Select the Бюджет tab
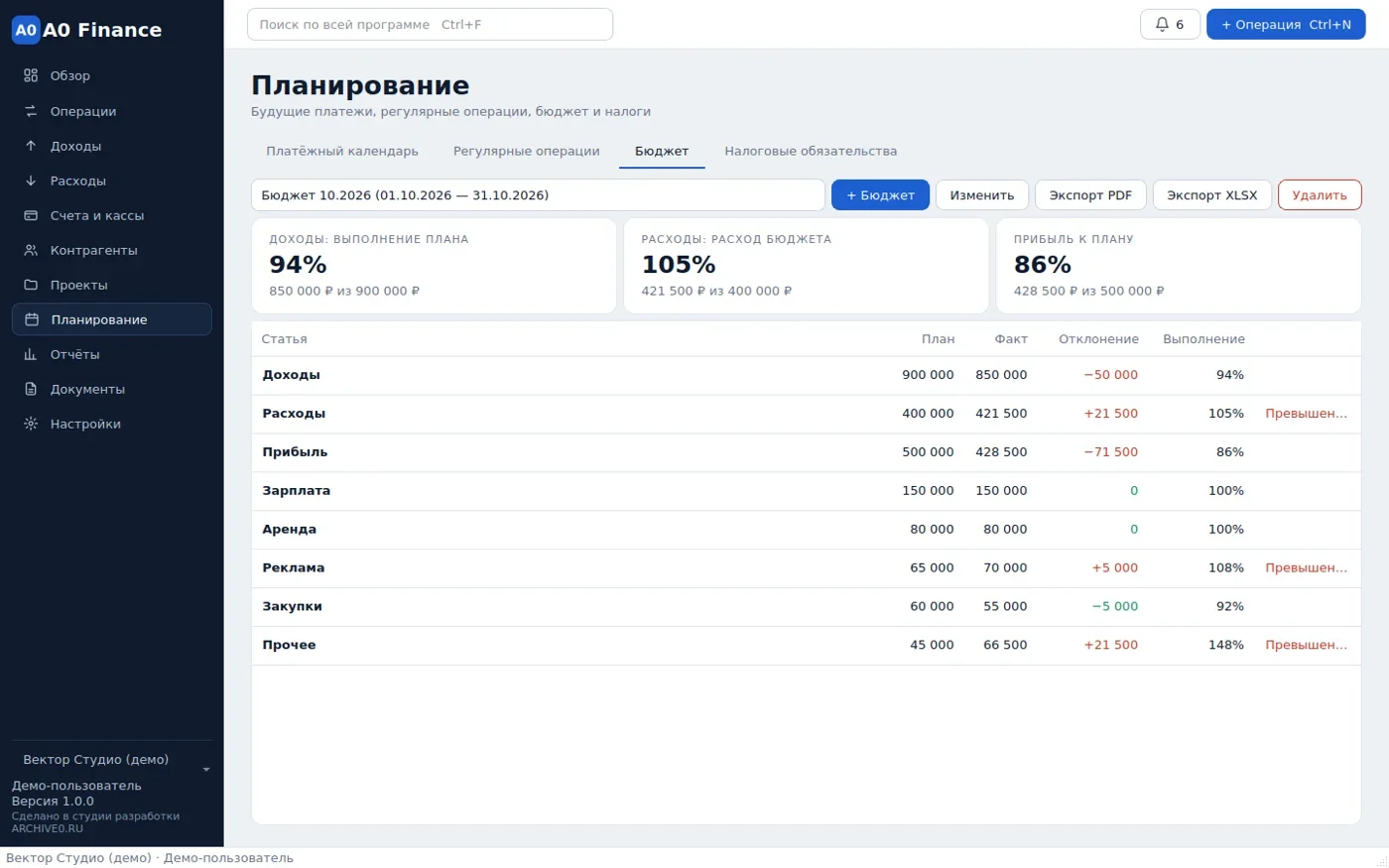1389x868 pixels. [662, 151]
